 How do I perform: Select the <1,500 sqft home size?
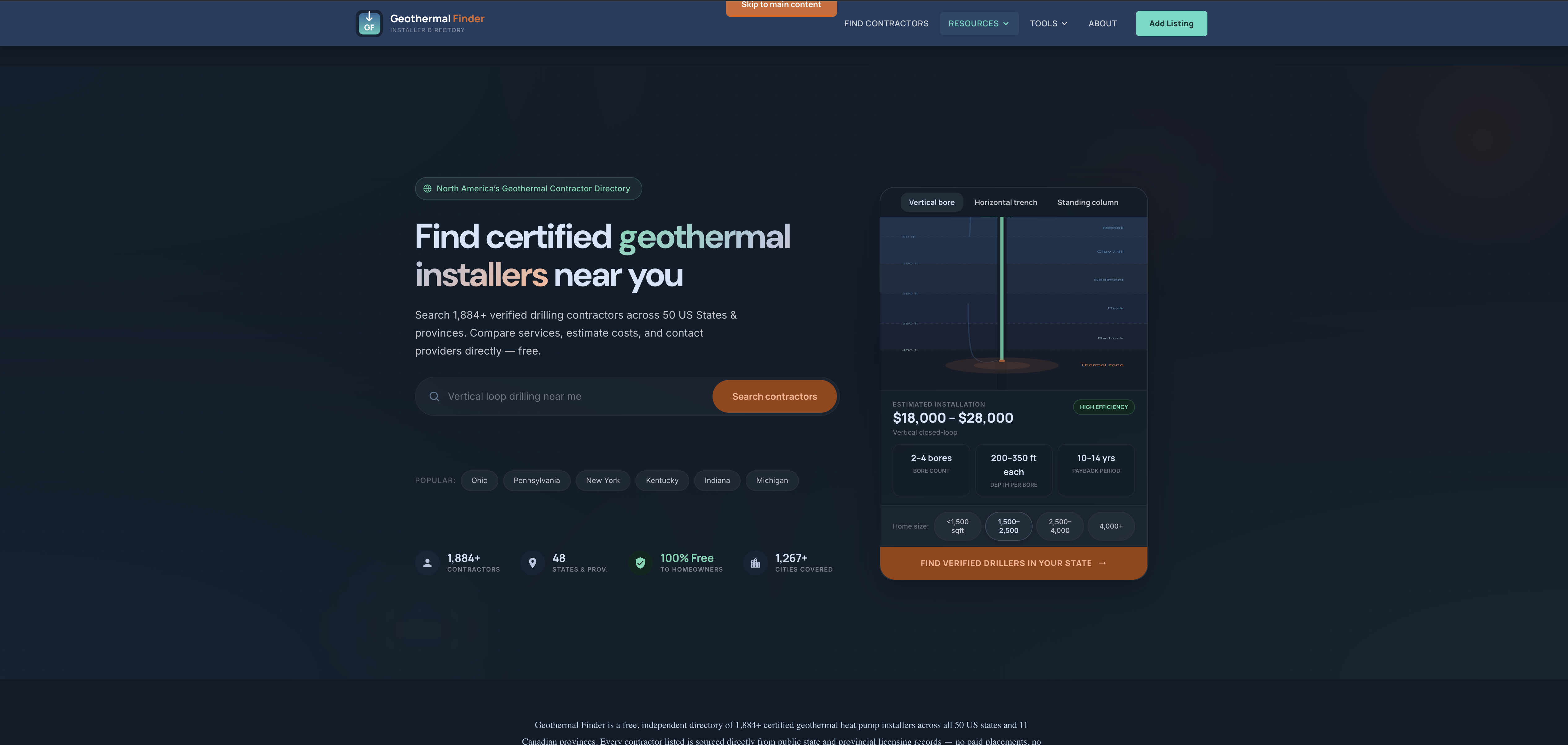tap(957, 526)
